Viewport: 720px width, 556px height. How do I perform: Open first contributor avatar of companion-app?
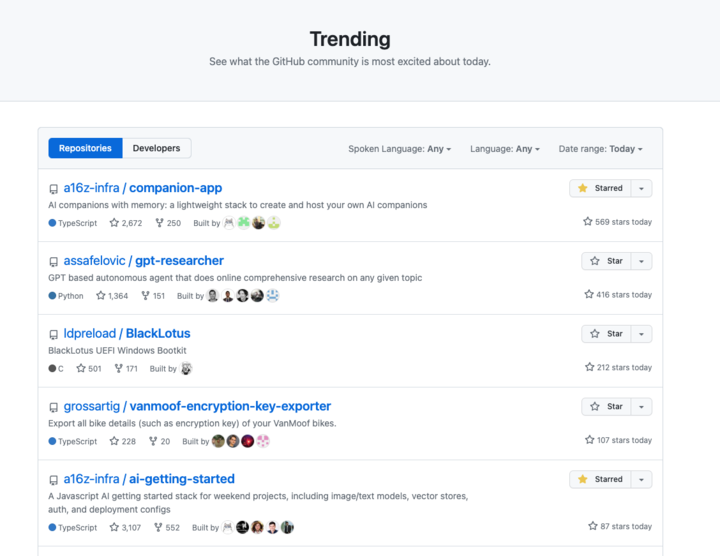click(x=229, y=223)
